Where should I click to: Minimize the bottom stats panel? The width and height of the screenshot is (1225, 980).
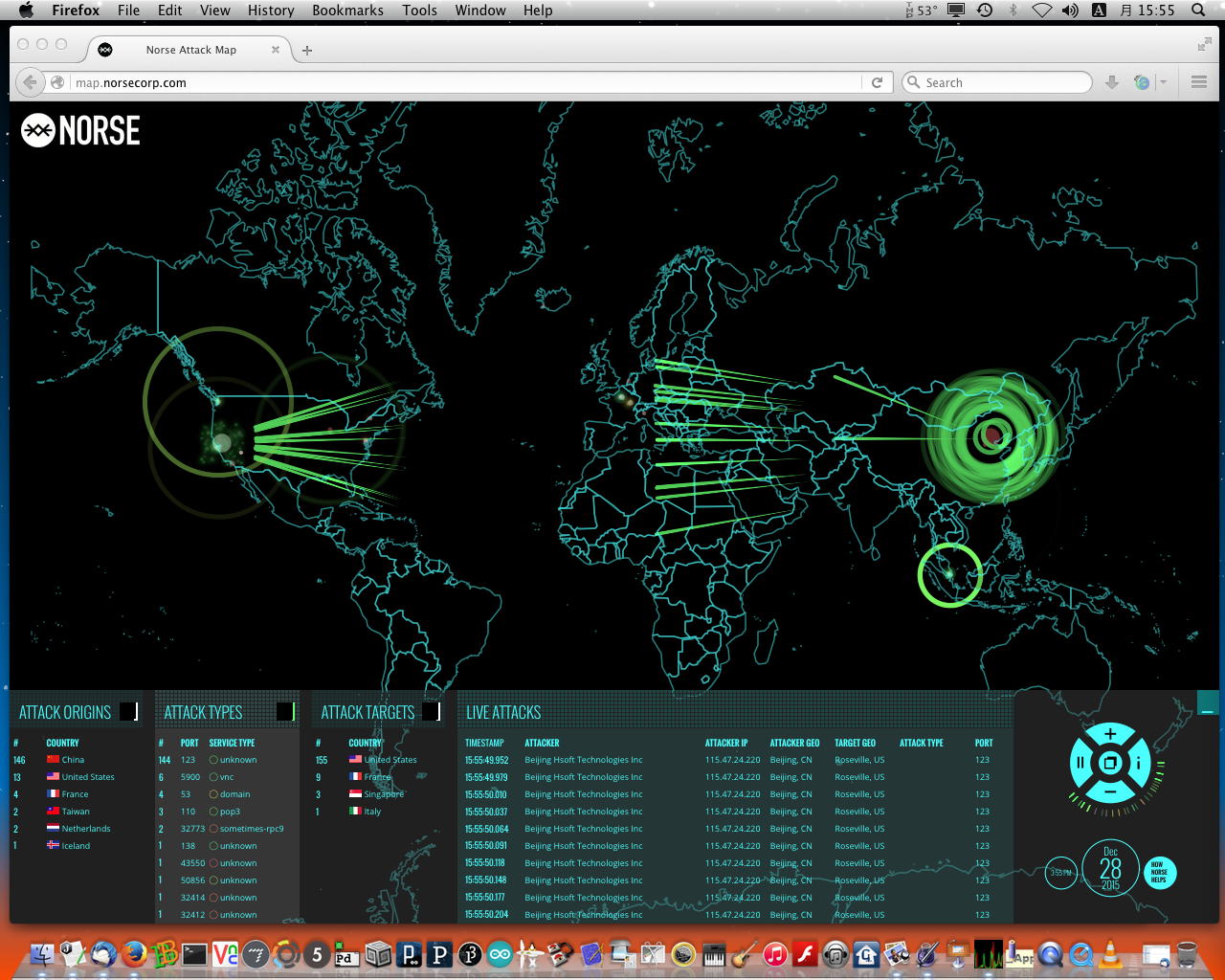coord(1208,702)
